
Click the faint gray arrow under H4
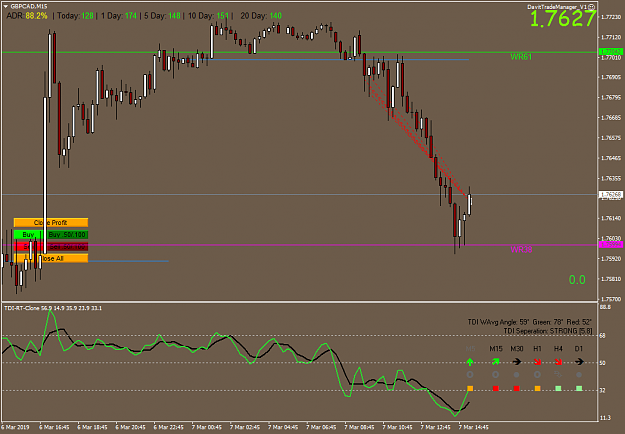coord(558,375)
